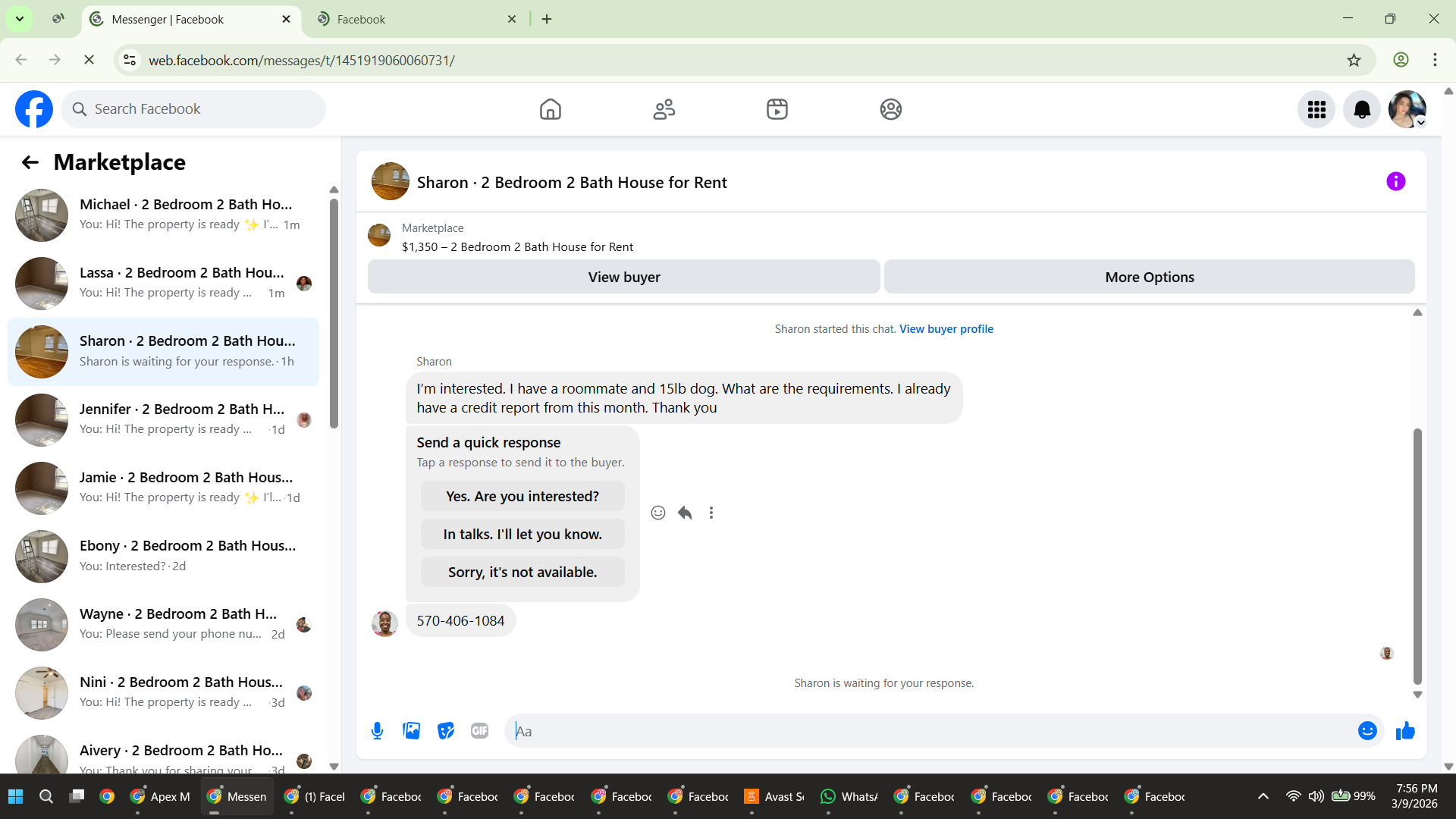Screen dimensions: 1456x819
Task: Open the attach photo icon
Action: click(x=411, y=731)
